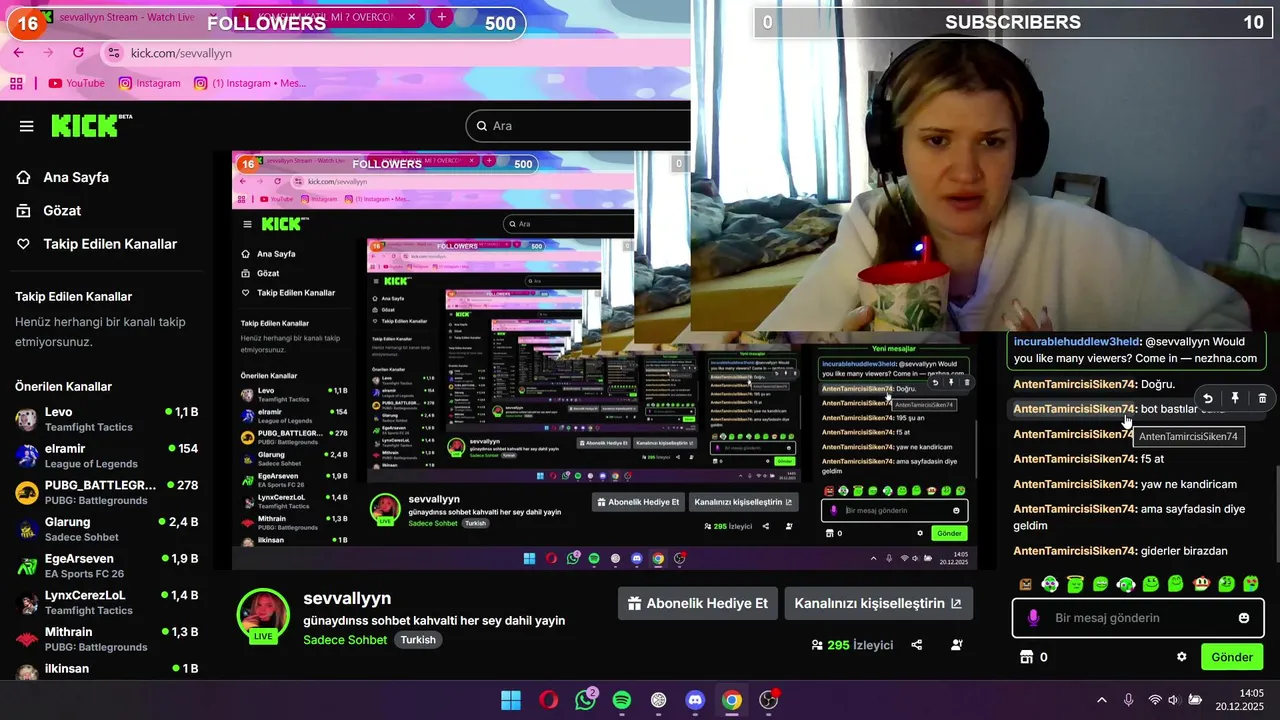
Task: Open Gözat in the sidebar
Action: 49,211
